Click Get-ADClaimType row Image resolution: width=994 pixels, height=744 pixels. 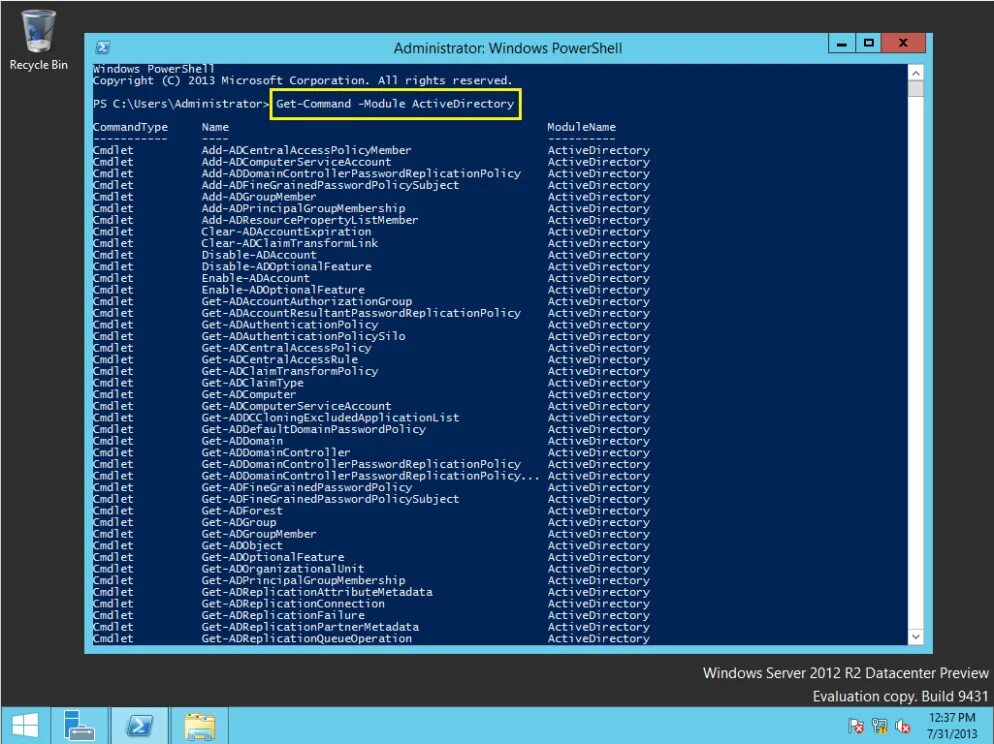pyautogui.click(x=371, y=382)
